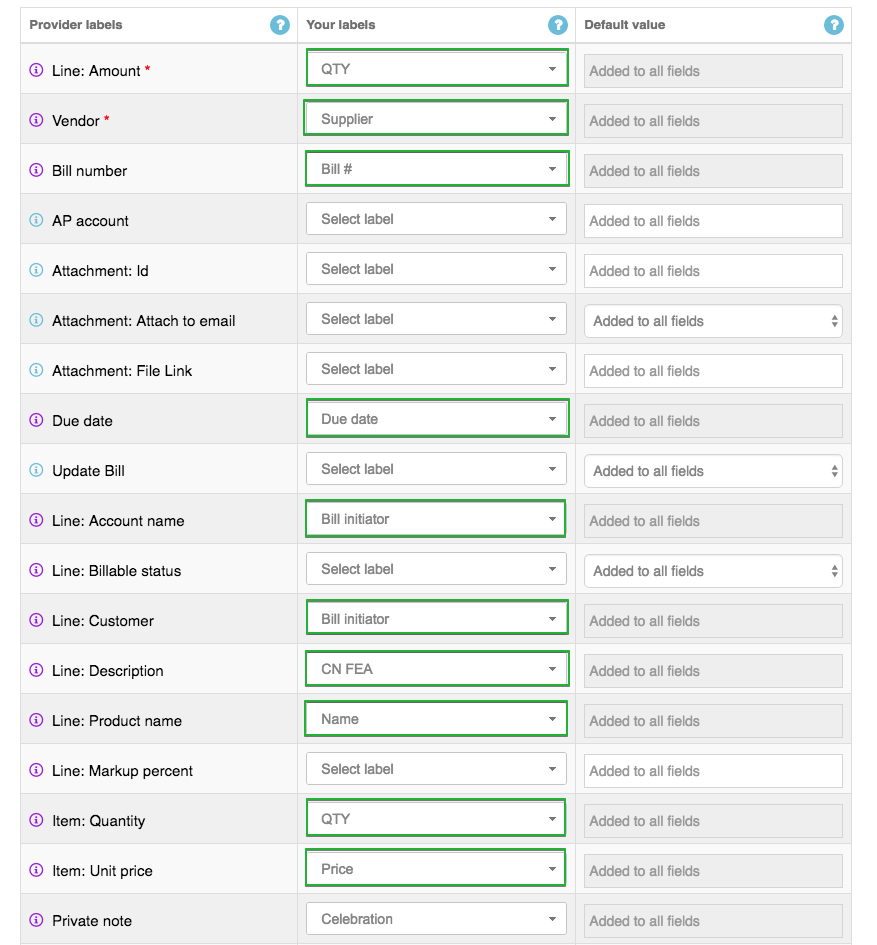The height and width of the screenshot is (945, 877).
Task: Open the Update Bill default value selector
Action: pyautogui.click(x=713, y=471)
